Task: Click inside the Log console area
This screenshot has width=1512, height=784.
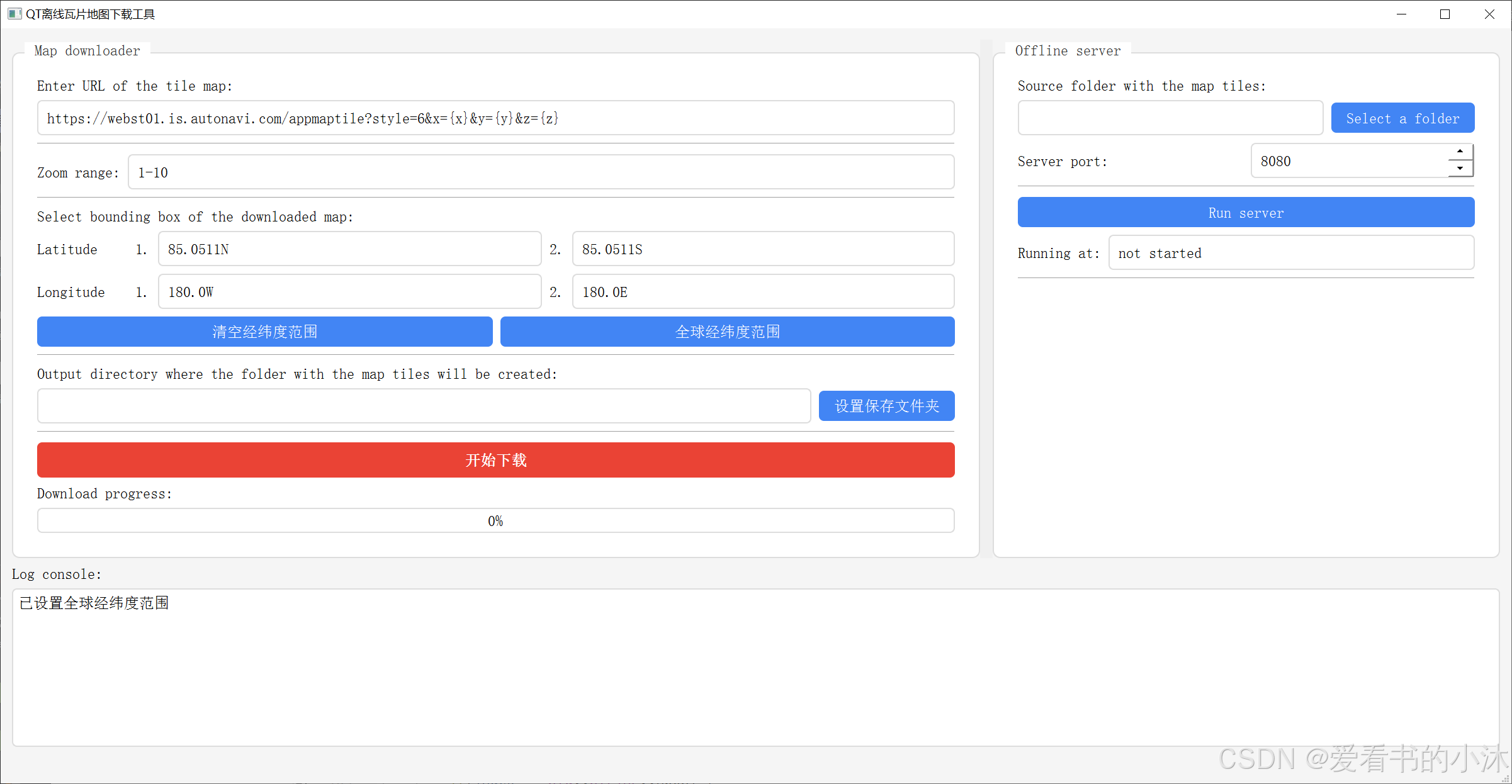Action: tap(755, 668)
